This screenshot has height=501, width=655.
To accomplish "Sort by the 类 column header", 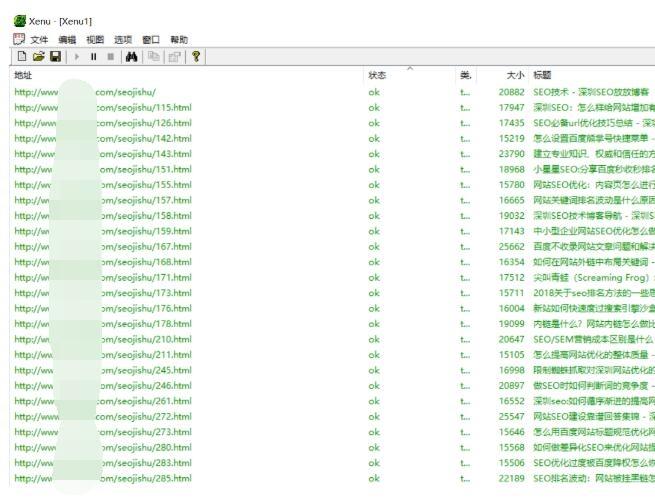I will [466, 75].
